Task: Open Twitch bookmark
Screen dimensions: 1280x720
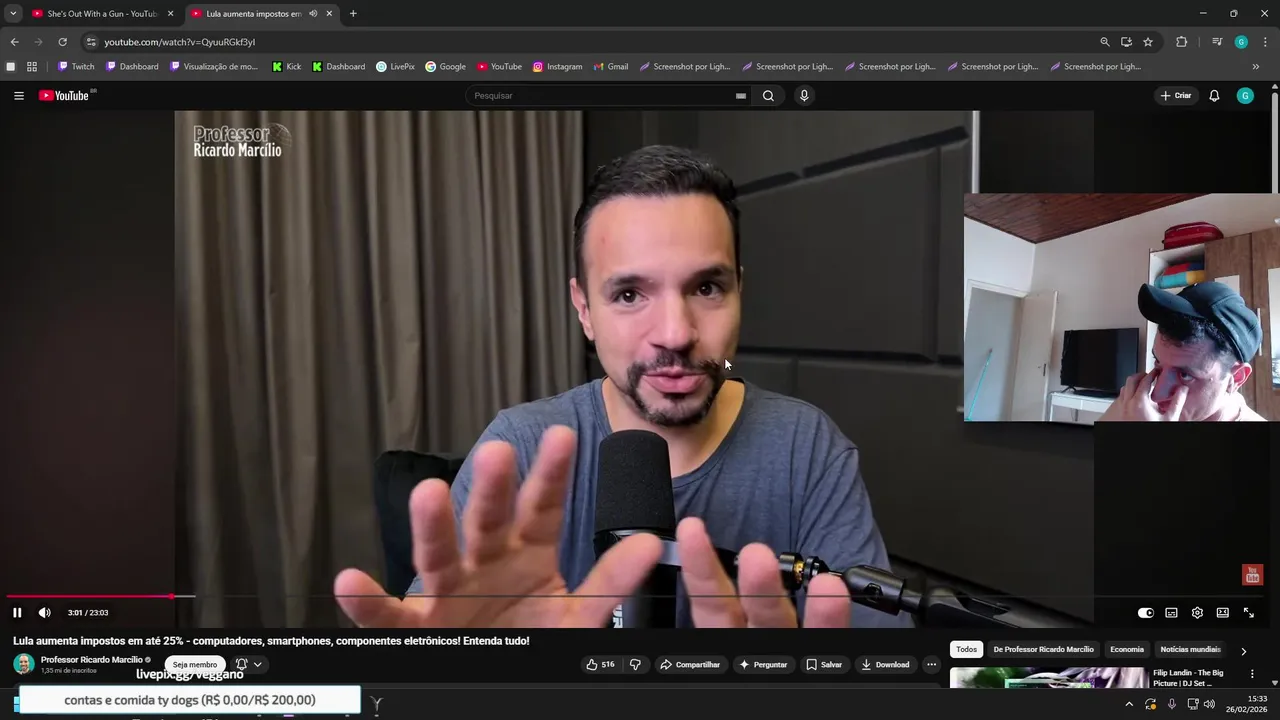Action: pyautogui.click(x=76, y=67)
